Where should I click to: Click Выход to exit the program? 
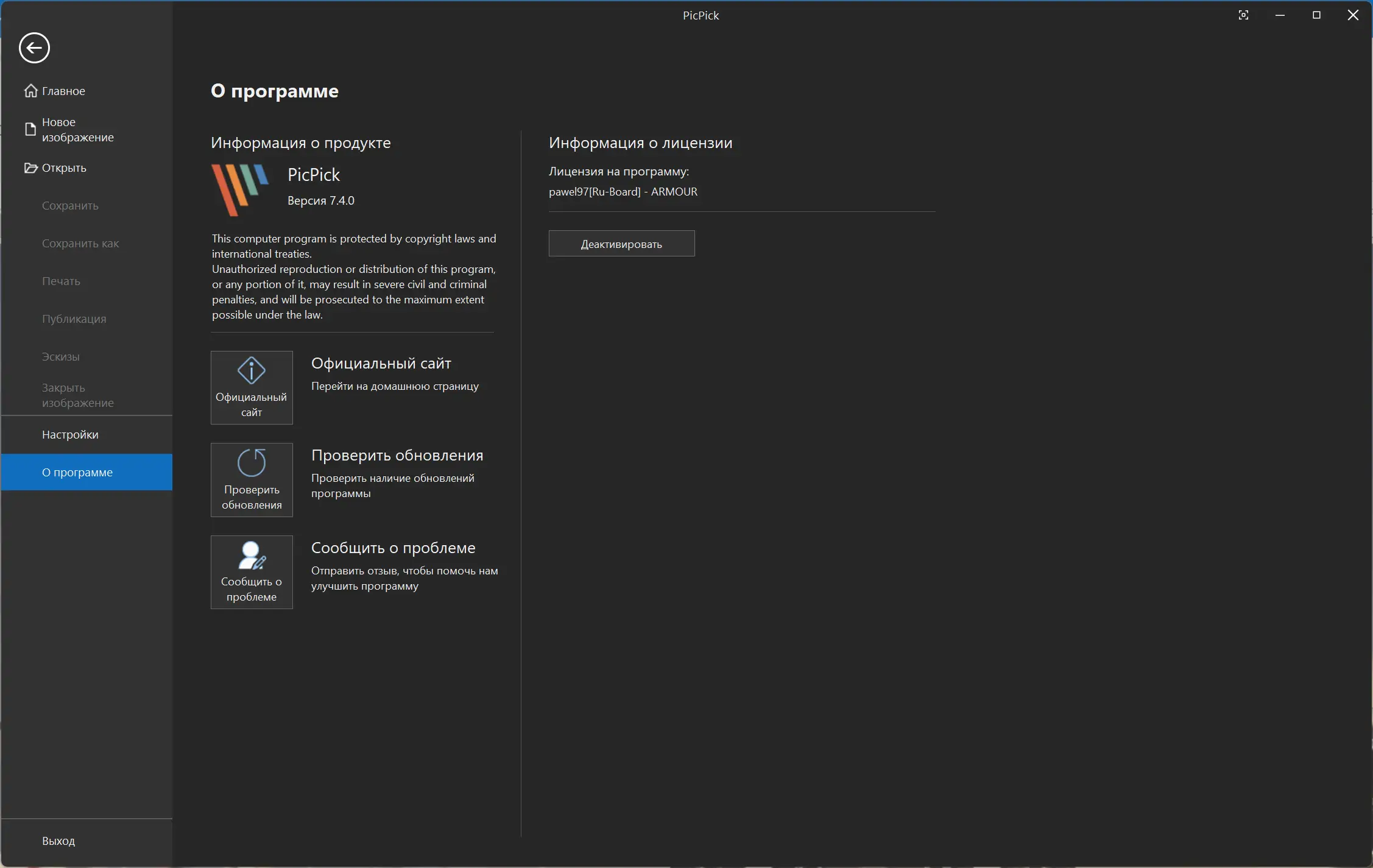coord(58,841)
